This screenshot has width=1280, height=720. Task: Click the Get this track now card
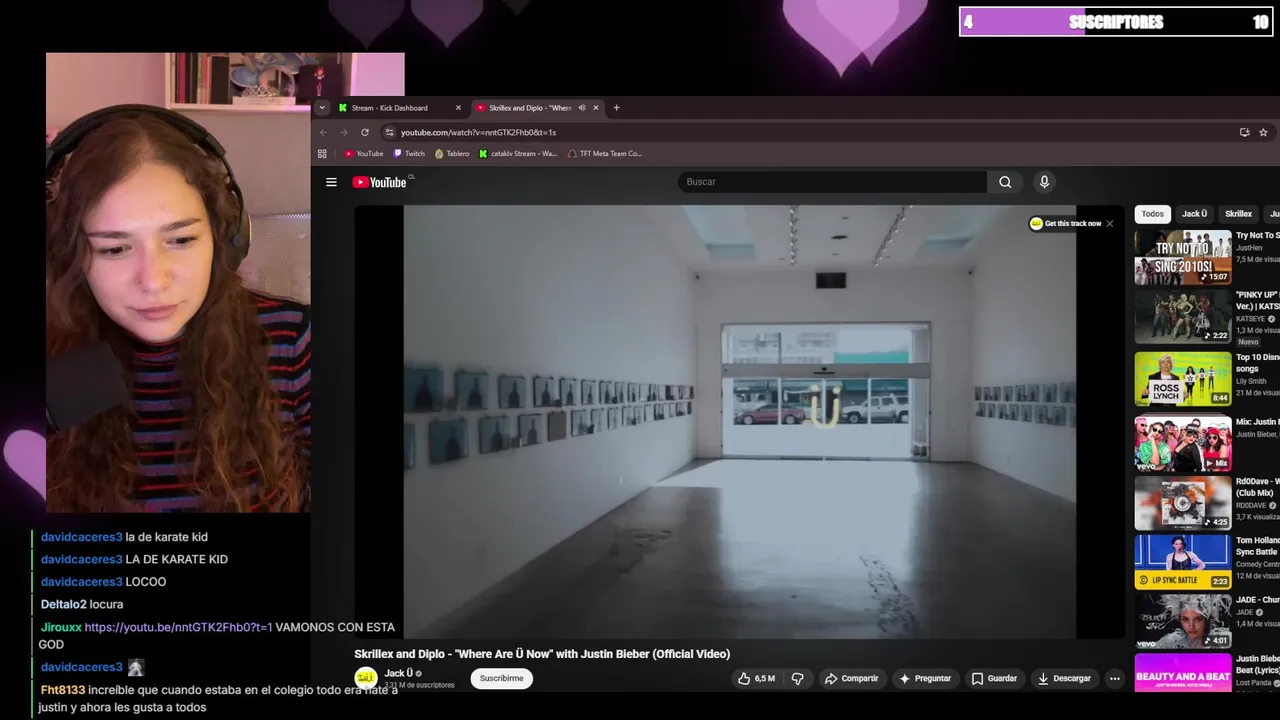pyautogui.click(x=1066, y=223)
